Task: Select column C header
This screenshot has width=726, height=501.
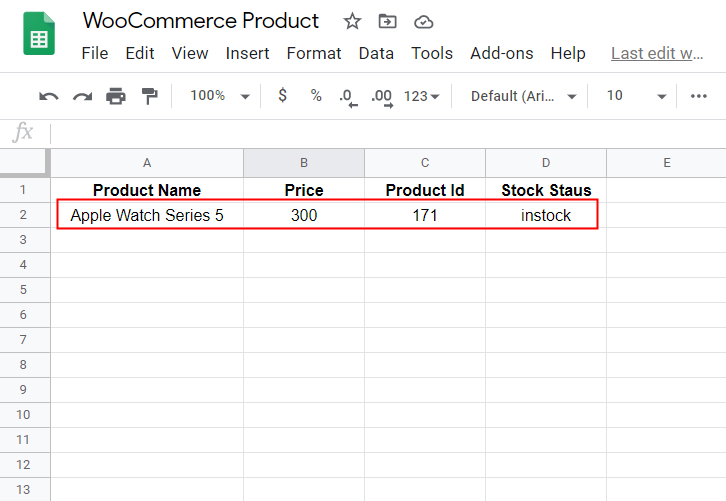Action: tap(425, 163)
